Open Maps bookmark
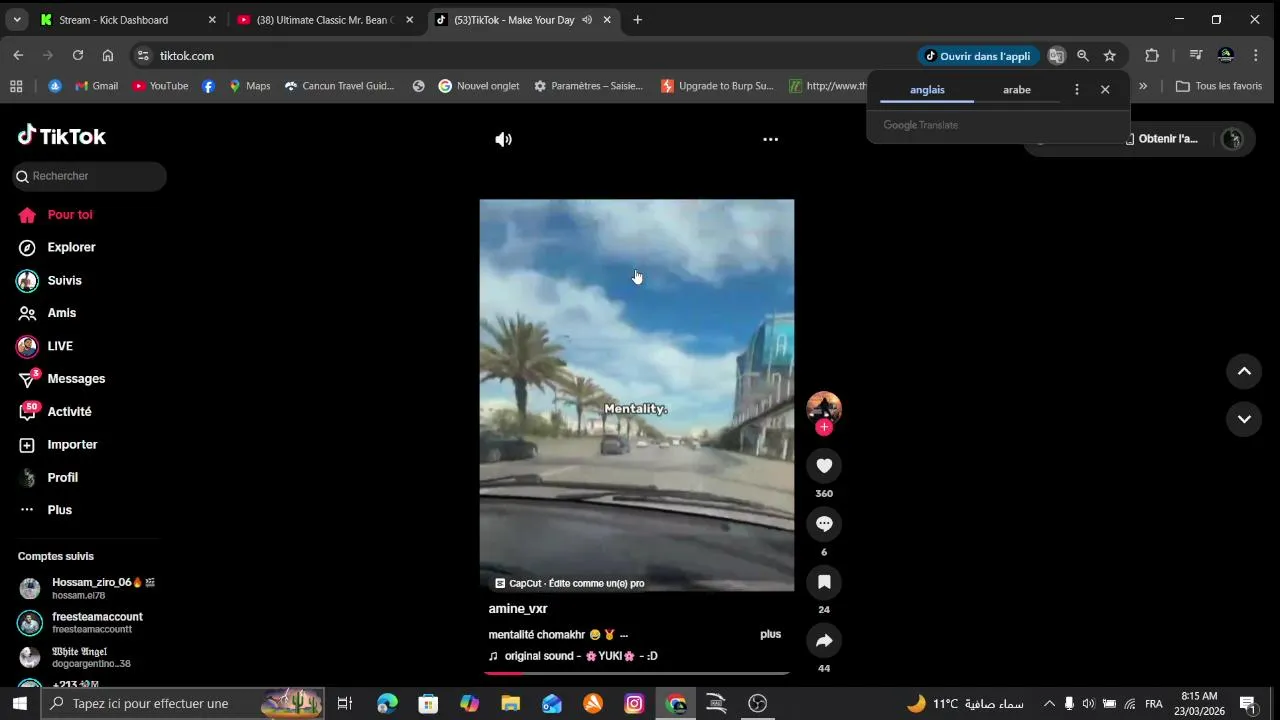This screenshot has height=720, width=1280. (249, 86)
